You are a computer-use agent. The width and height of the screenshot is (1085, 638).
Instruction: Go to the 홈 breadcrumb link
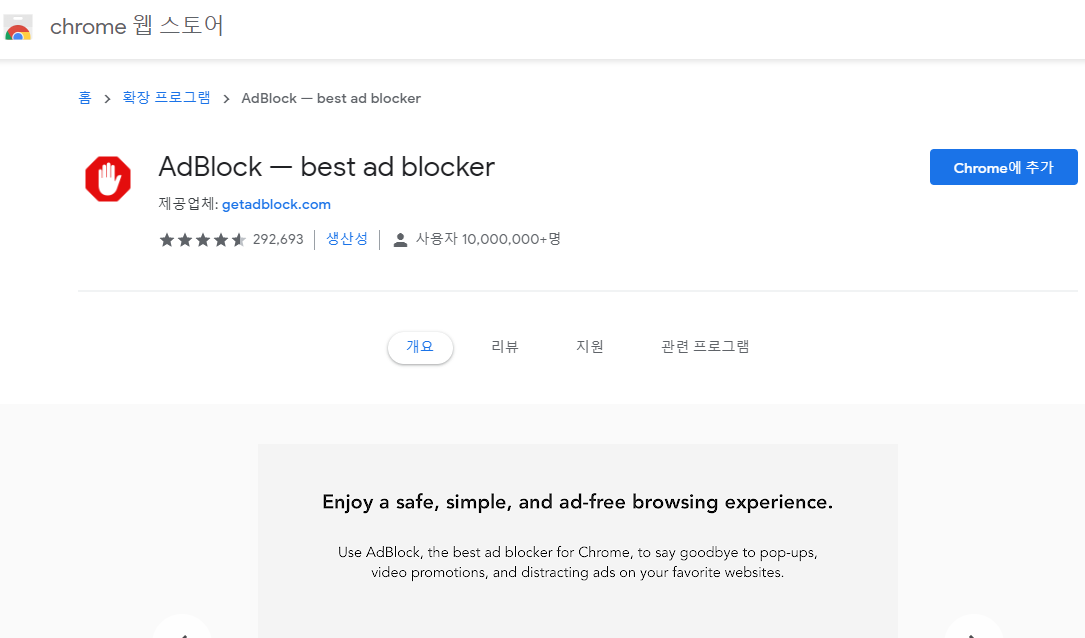pos(85,98)
